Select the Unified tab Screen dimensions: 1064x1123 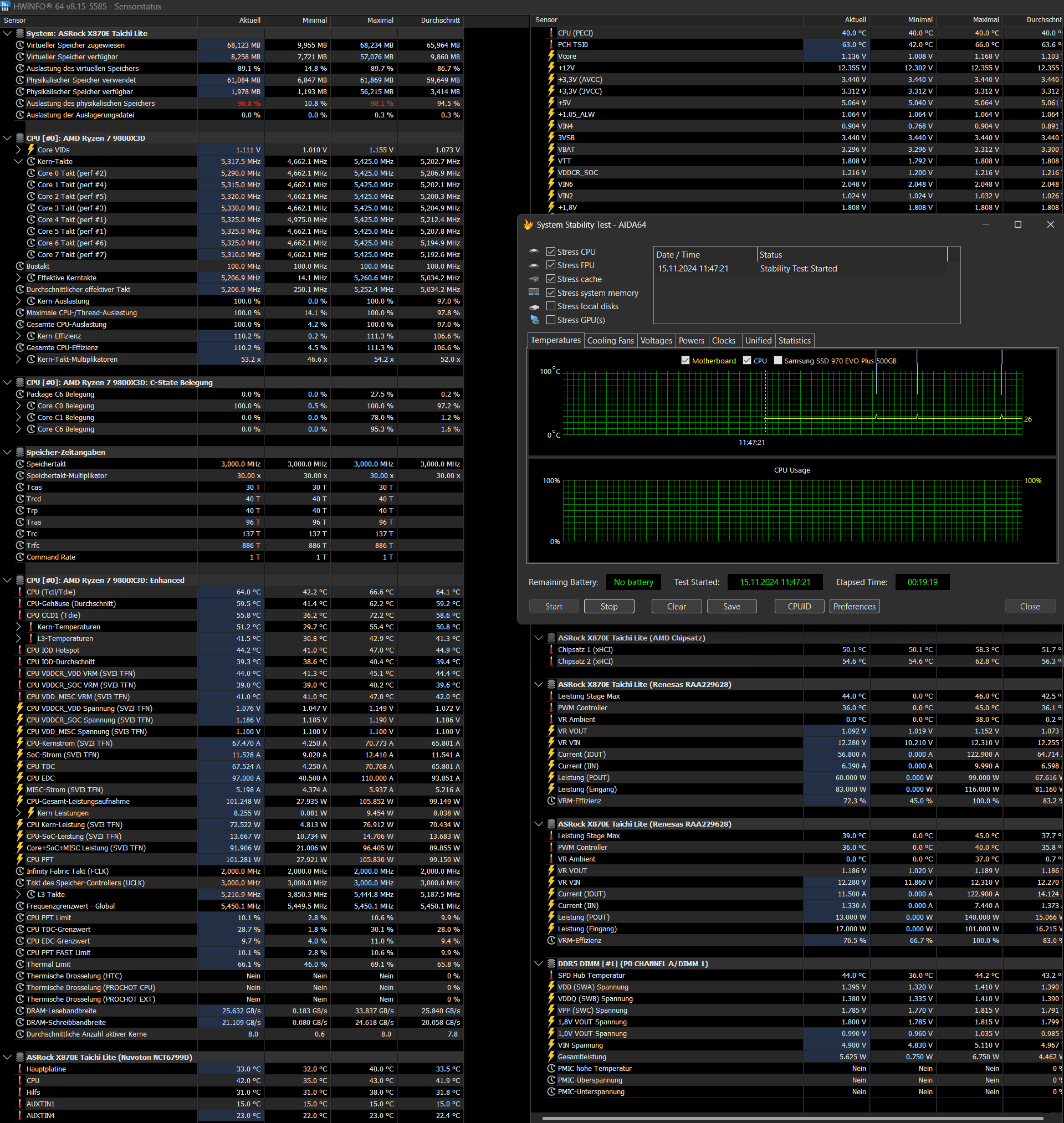(758, 341)
